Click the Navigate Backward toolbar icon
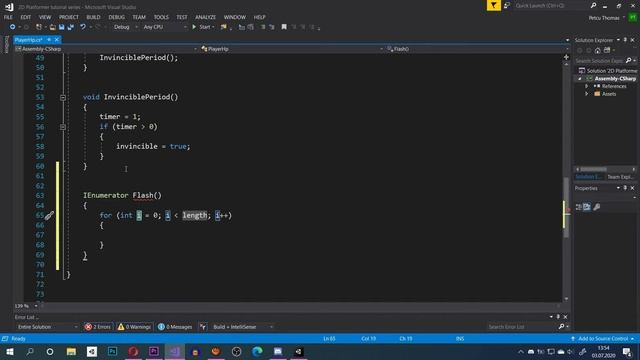The image size is (640, 360). click(x=12, y=27)
